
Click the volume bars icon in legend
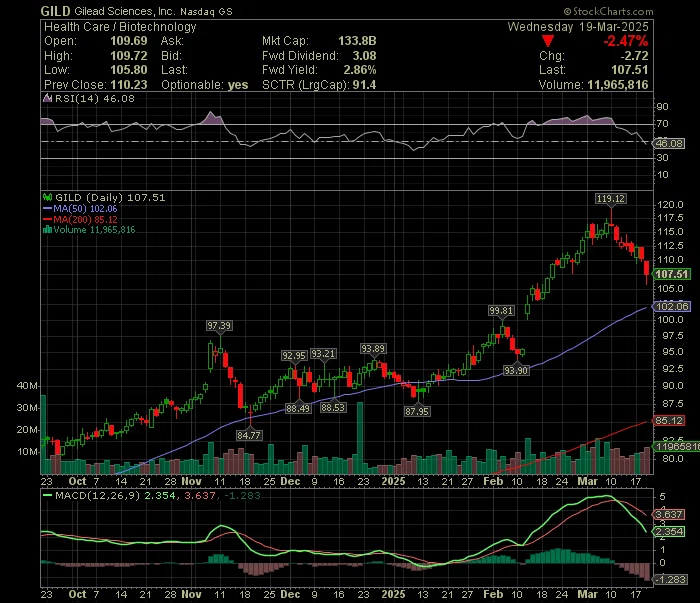point(47,230)
